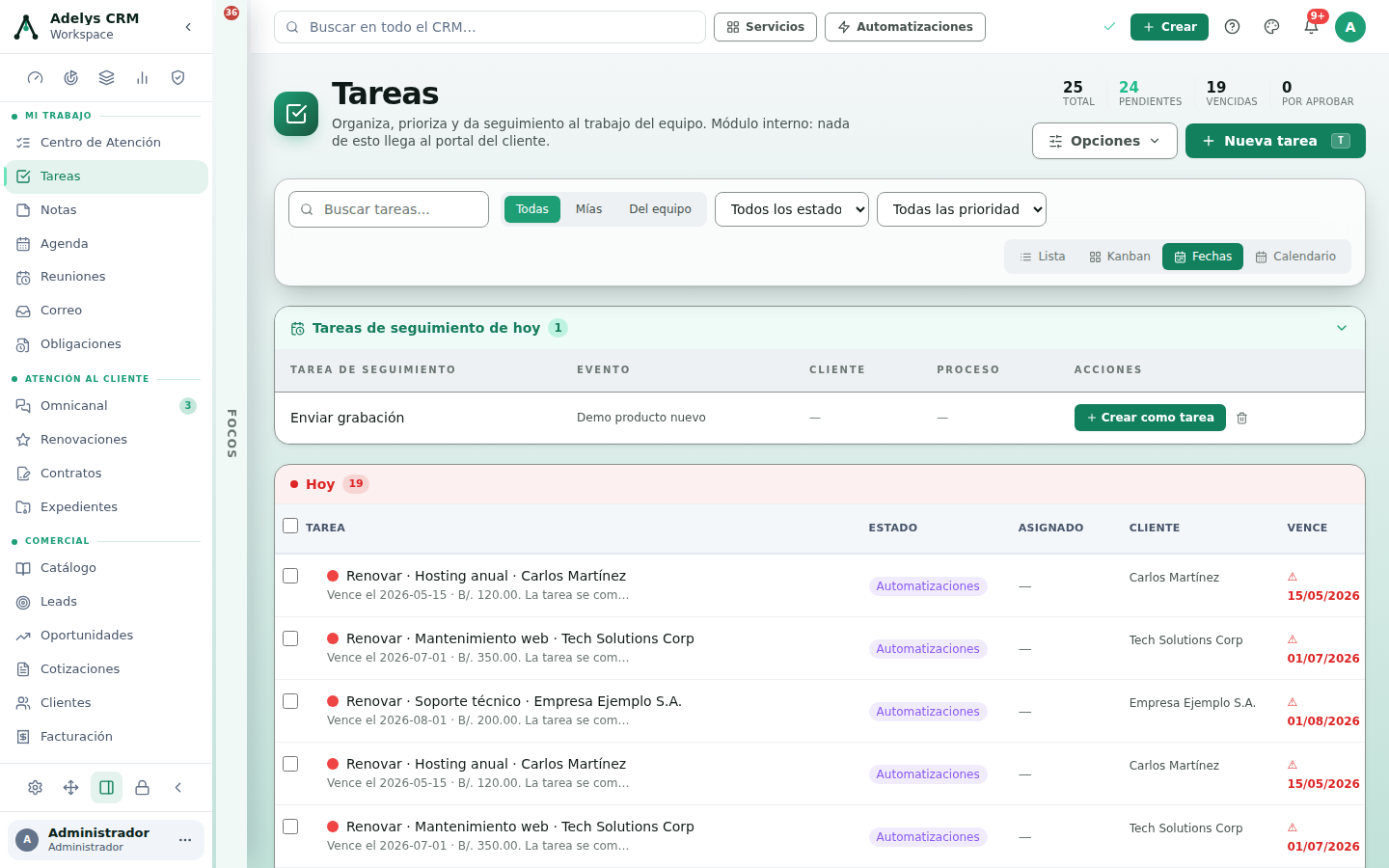
Task: Open the layers stack icon in sidebar
Action: pos(106,78)
